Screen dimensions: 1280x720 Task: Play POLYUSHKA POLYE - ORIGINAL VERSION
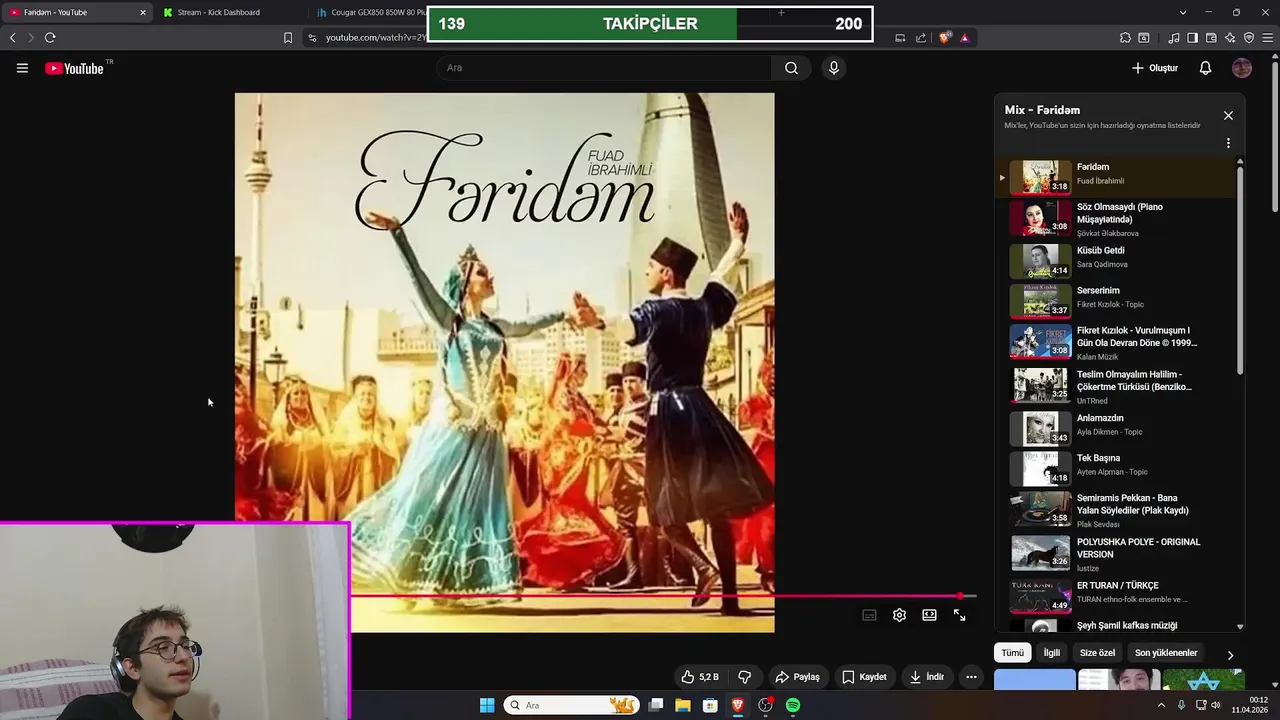tap(1118, 553)
